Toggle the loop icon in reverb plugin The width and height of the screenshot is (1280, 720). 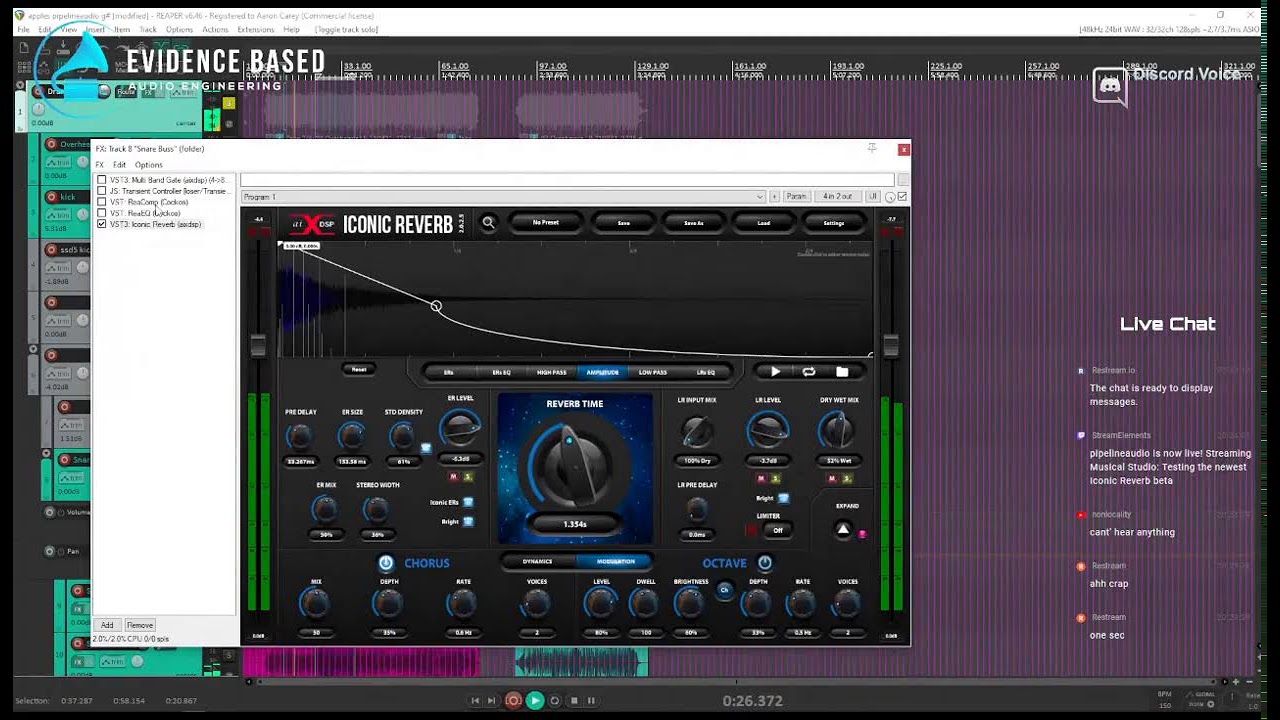pos(809,371)
